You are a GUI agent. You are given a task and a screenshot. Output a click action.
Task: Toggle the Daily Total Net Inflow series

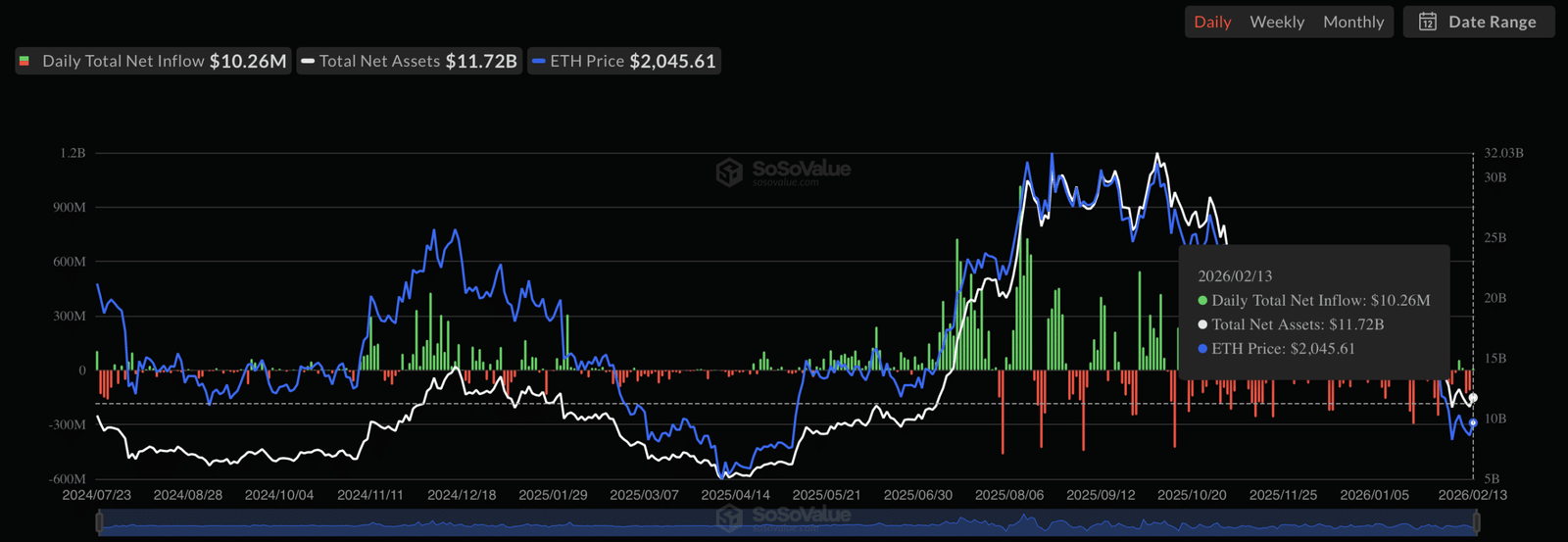(x=154, y=61)
